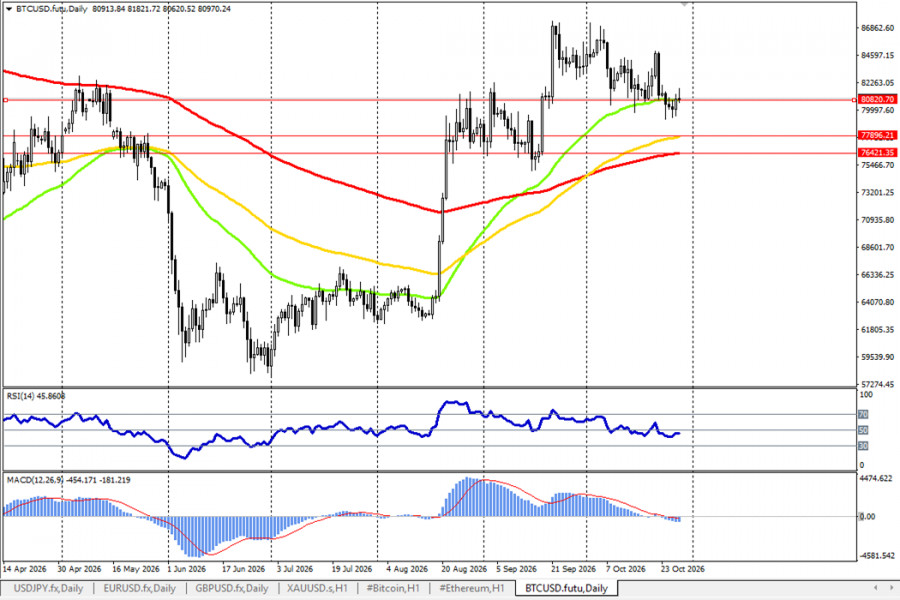Image resolution: width=900 pixels, height=600 pixels.
Task: Click the 21 Sep 2026 date label
Action: (x=573, y=569)
